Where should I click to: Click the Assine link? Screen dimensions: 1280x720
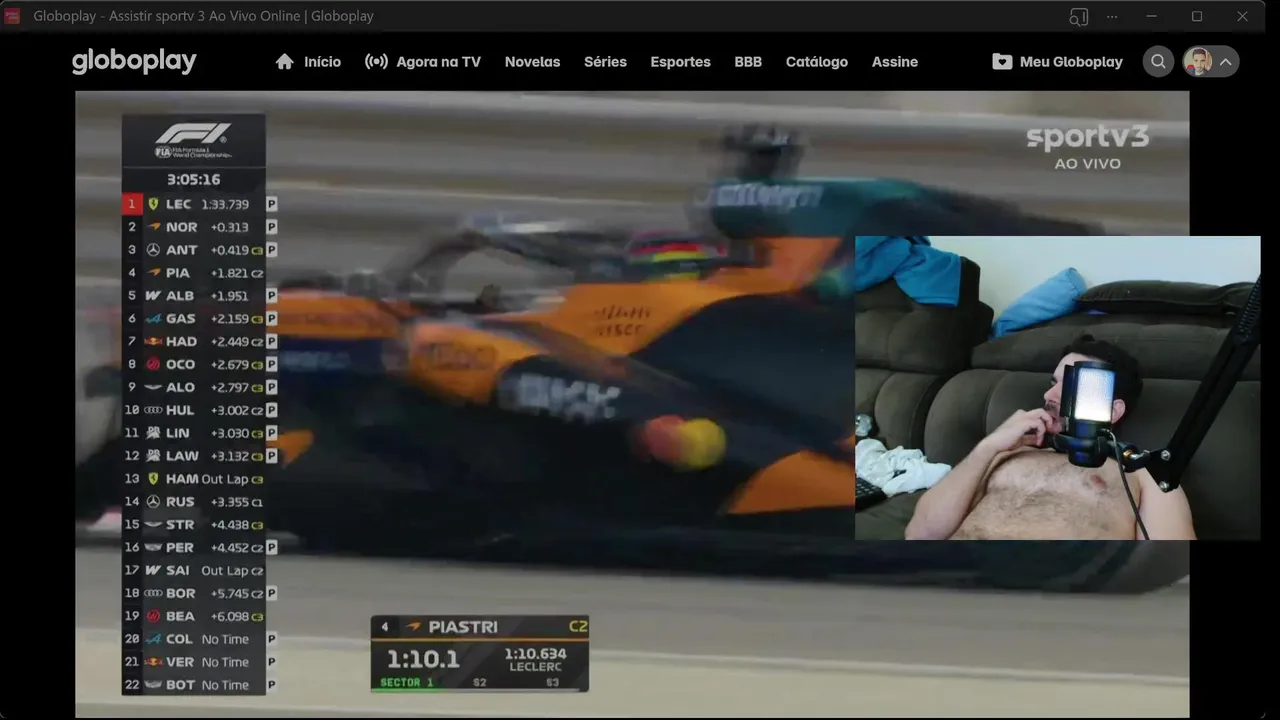coord(894,62)
